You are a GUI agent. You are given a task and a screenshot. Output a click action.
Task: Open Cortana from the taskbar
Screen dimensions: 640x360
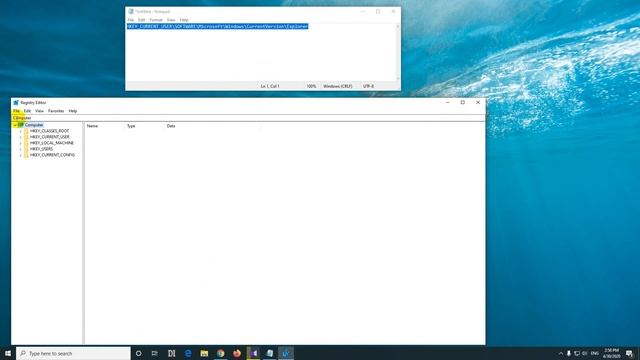point(138,353)
